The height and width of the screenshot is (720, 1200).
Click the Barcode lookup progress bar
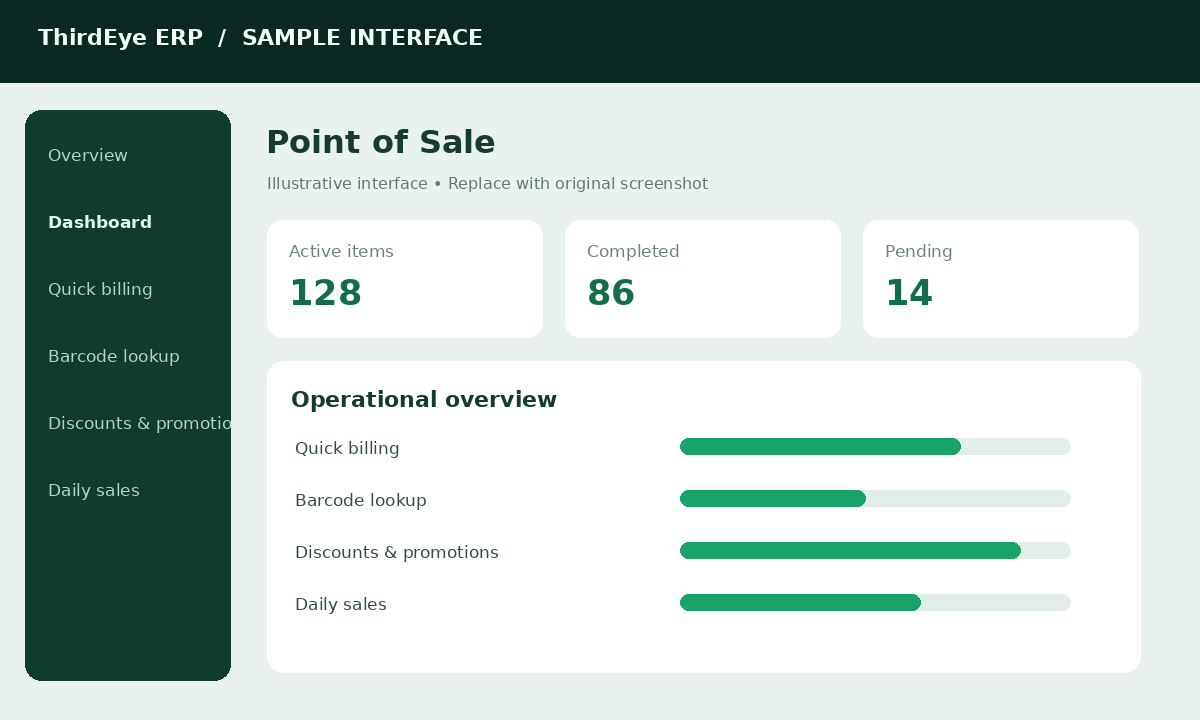click(875, 499)
